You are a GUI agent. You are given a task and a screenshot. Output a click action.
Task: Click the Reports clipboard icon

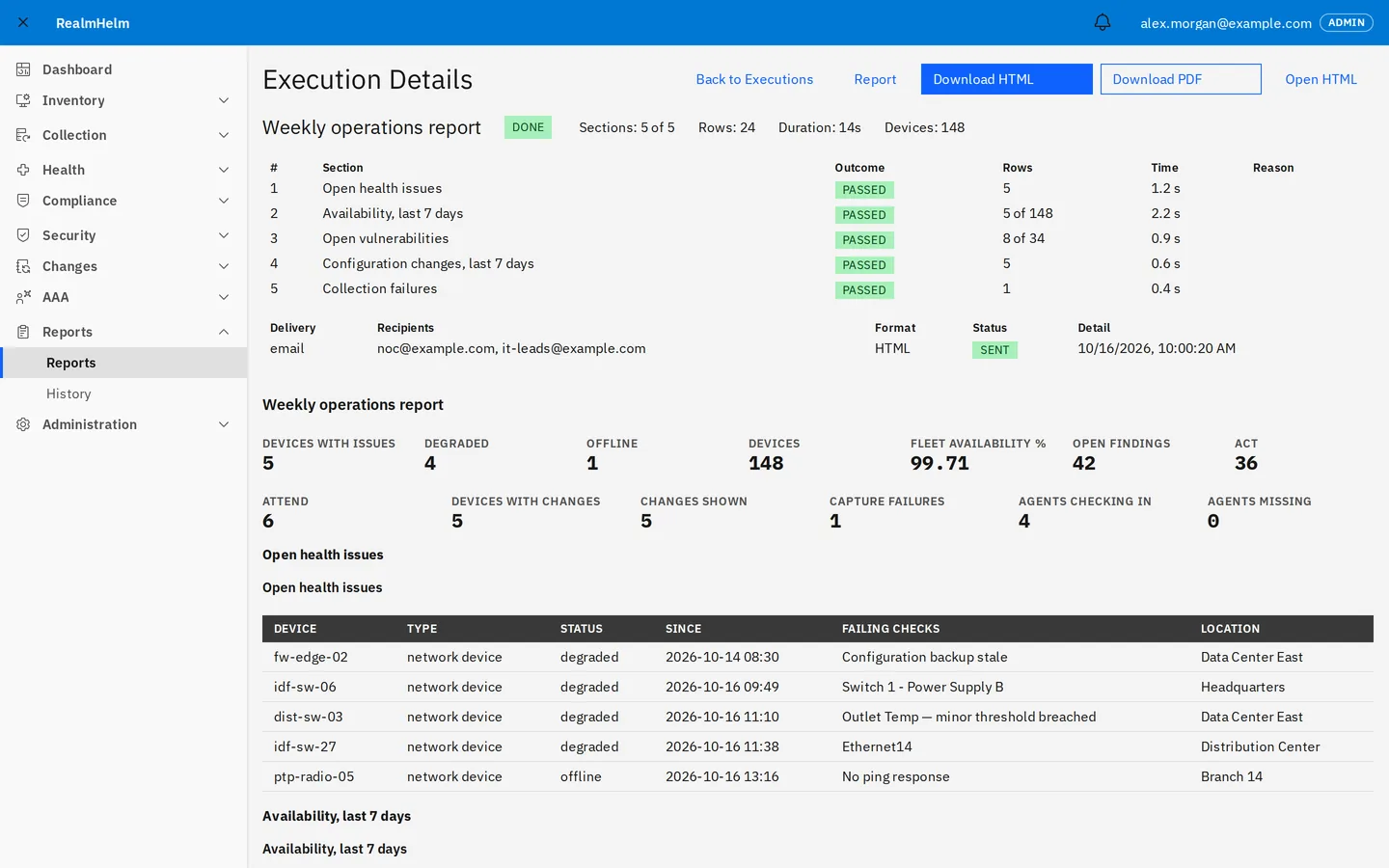(23, 332)
